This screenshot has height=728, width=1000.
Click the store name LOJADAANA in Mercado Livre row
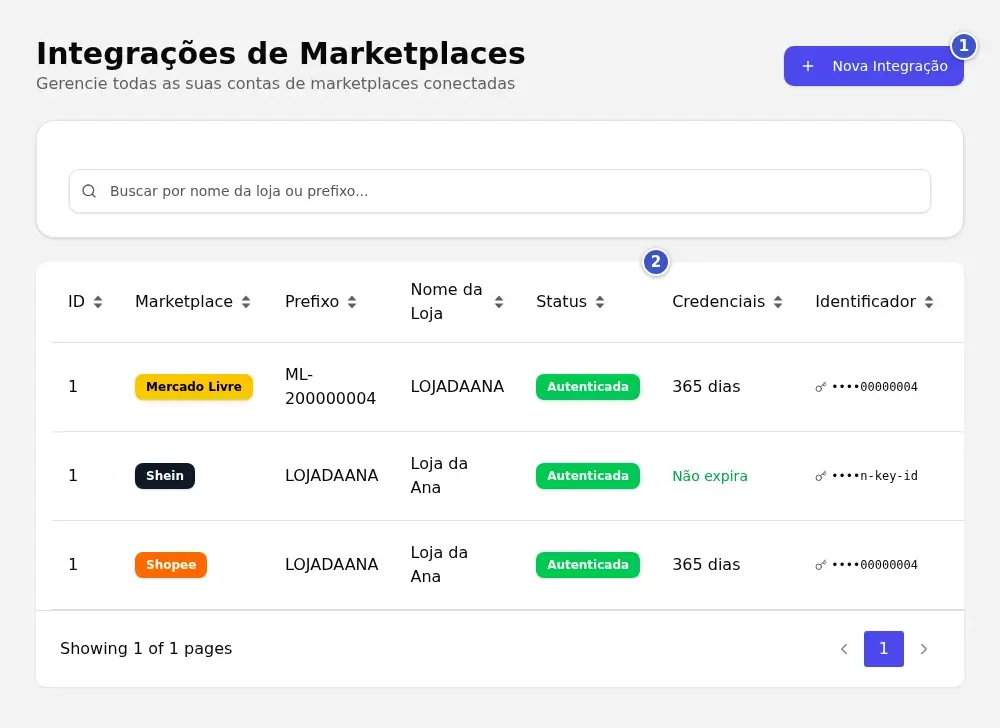click(x=457, y=386)
